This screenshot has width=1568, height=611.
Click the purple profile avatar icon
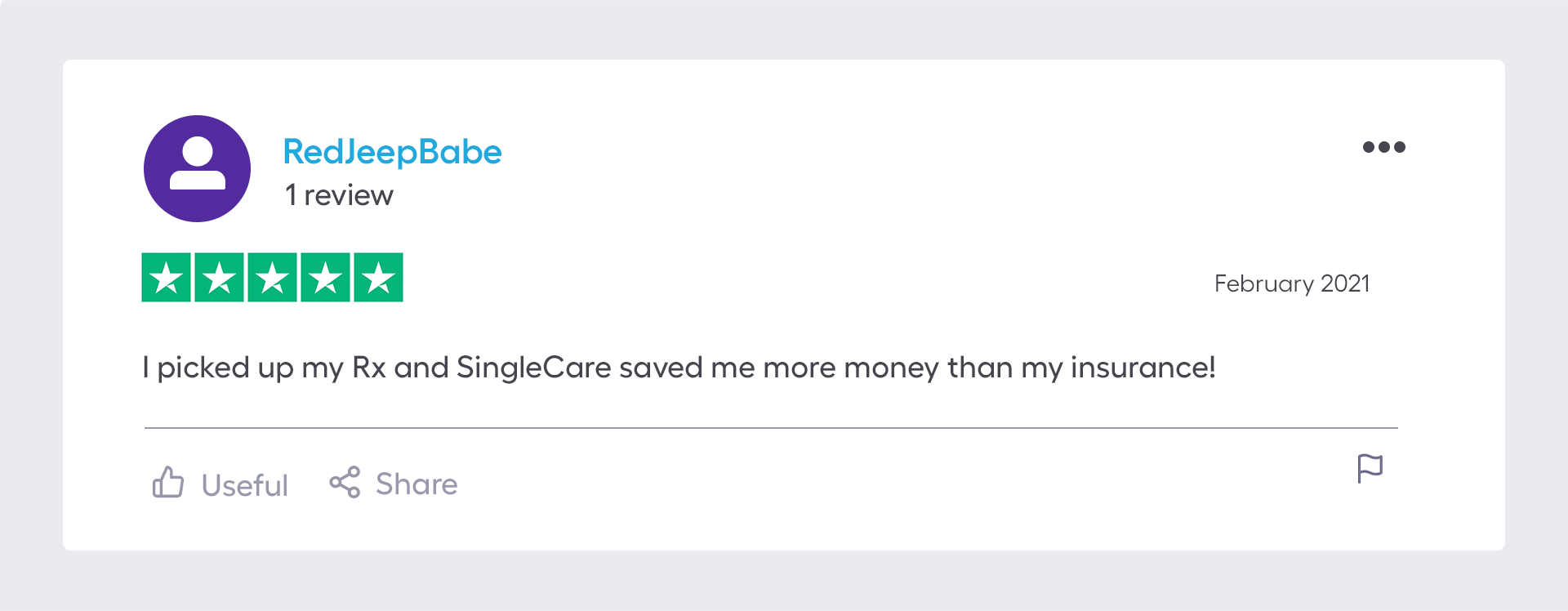(x=197, y=167)
